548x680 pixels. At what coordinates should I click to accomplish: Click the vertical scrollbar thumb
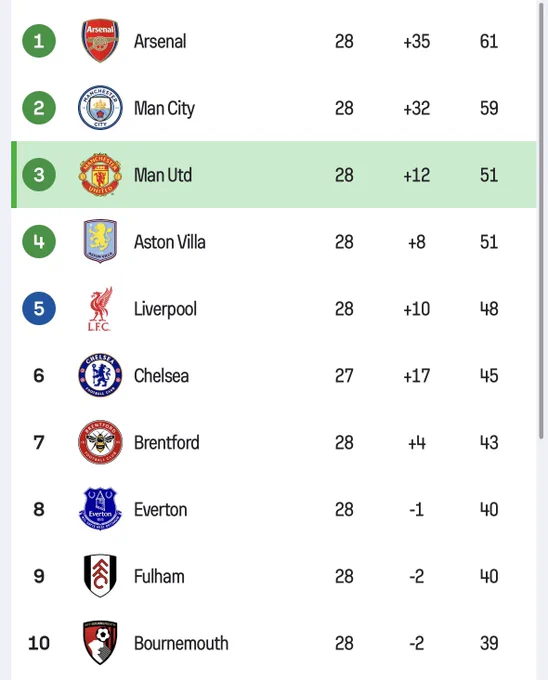(x=541, y=221)
